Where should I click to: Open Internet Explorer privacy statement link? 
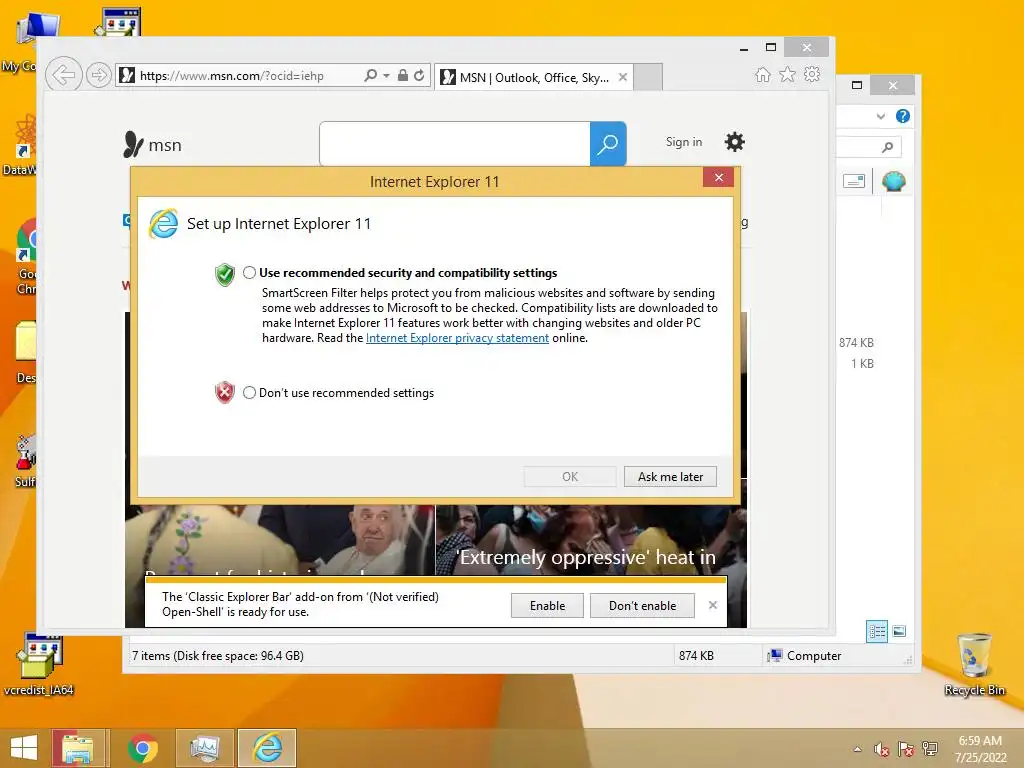tap(457, 338)
